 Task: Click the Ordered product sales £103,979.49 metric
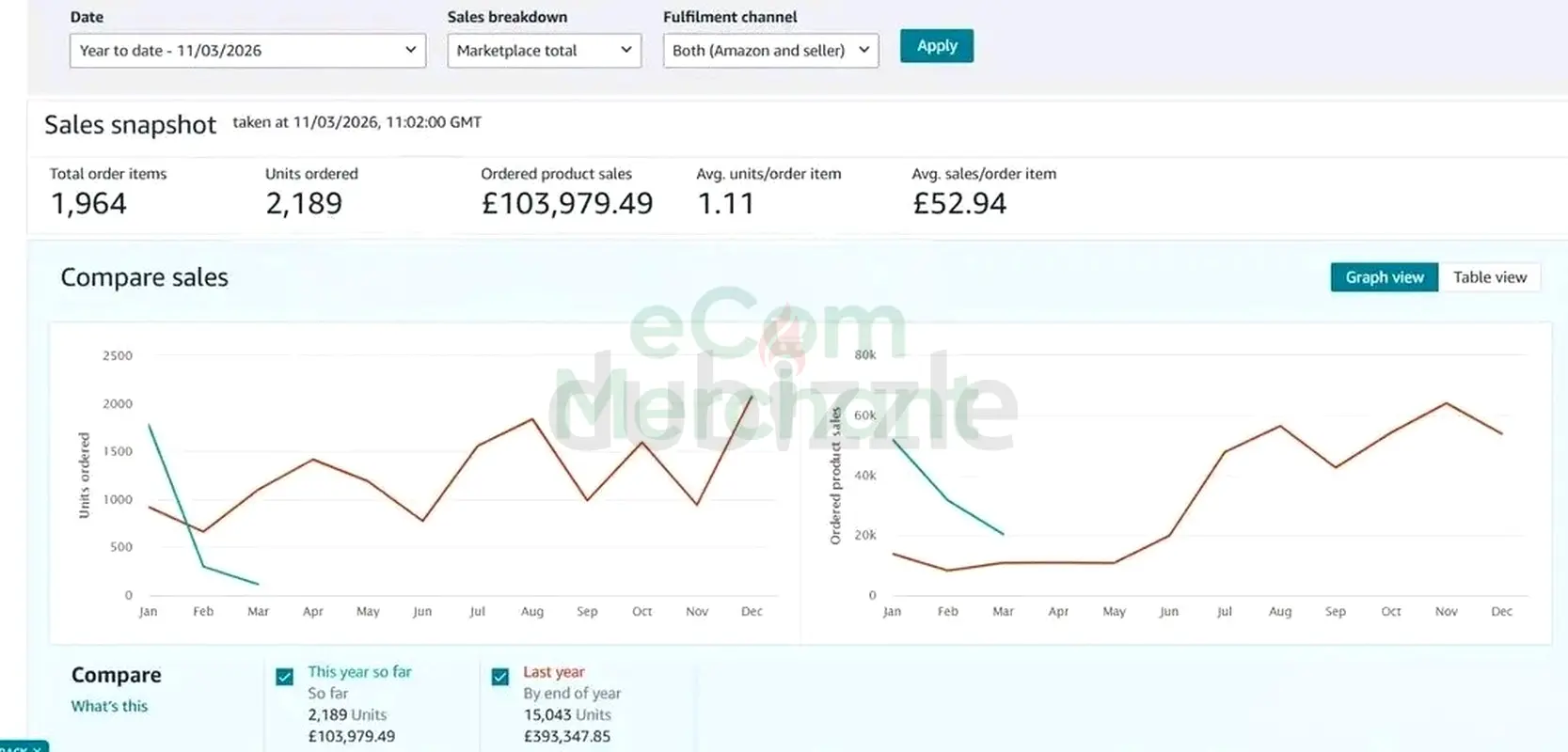(x=566, y=203)
